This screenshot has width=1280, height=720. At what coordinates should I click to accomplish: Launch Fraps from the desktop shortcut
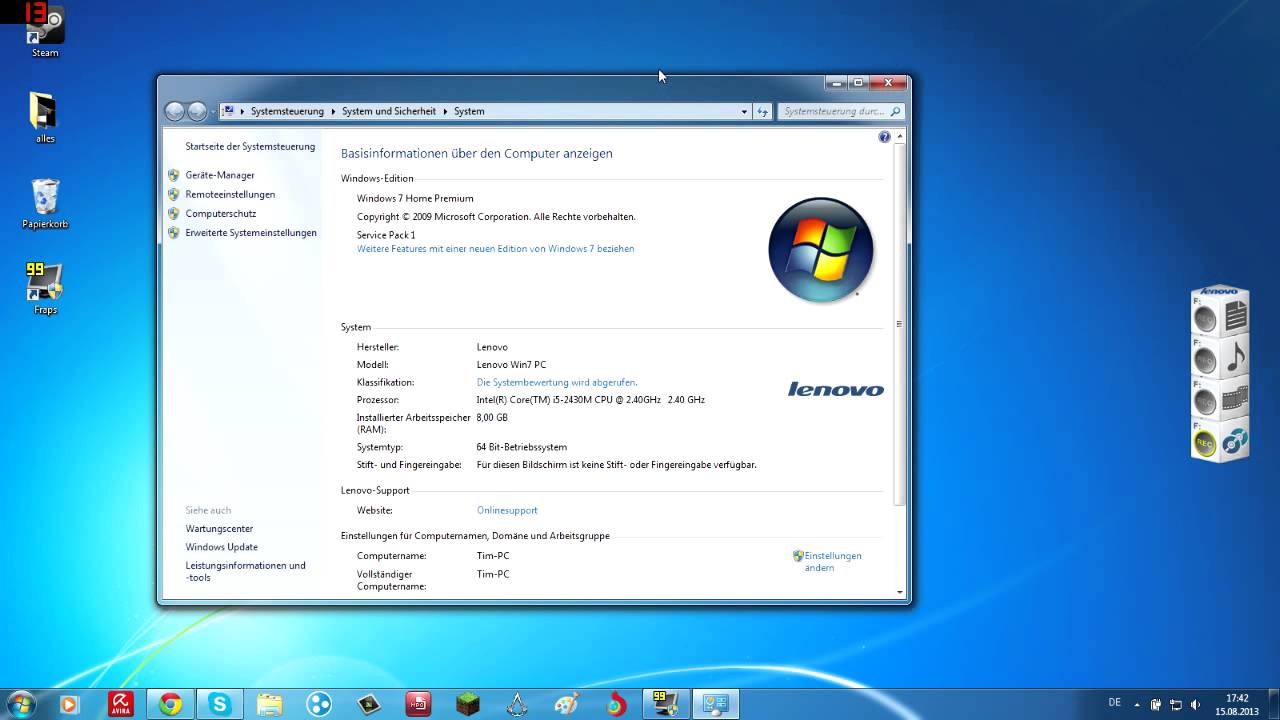pyautogui.click(x=45, y=289)
